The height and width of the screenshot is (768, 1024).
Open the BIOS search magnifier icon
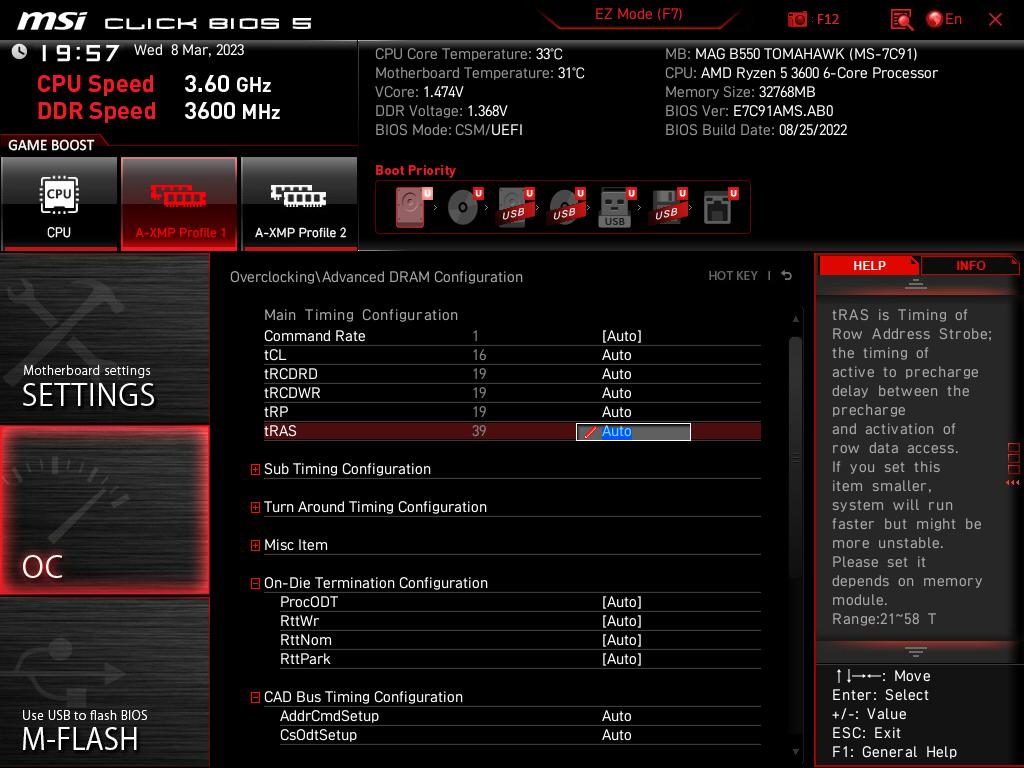pyautogui.click(x=901, y=20)
